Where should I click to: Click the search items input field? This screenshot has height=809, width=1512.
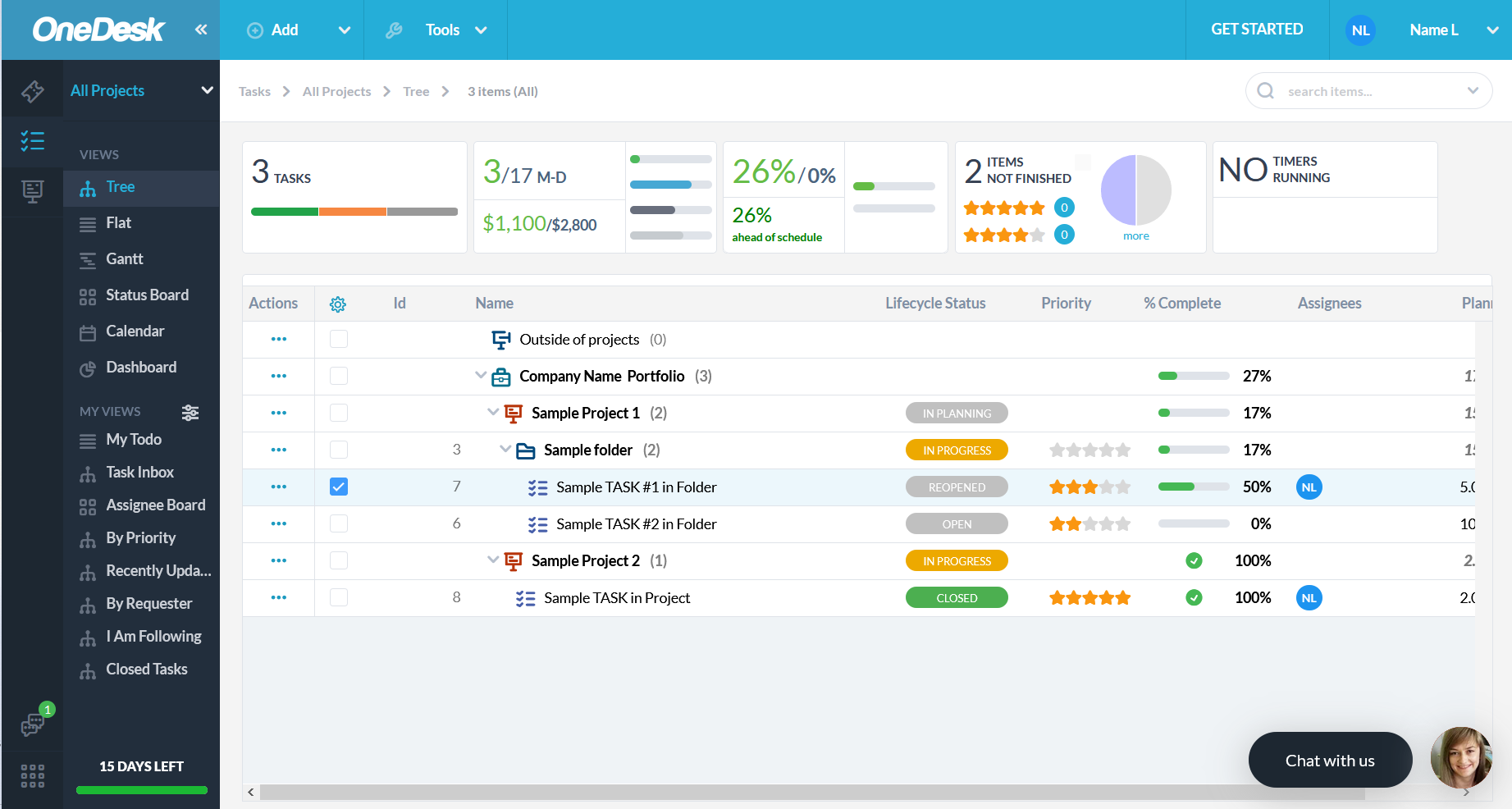1368,91
